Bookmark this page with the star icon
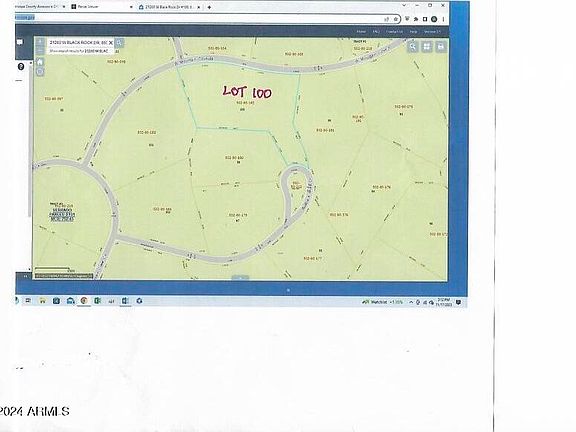Viewport: 576px width, 432px height. 396,19
